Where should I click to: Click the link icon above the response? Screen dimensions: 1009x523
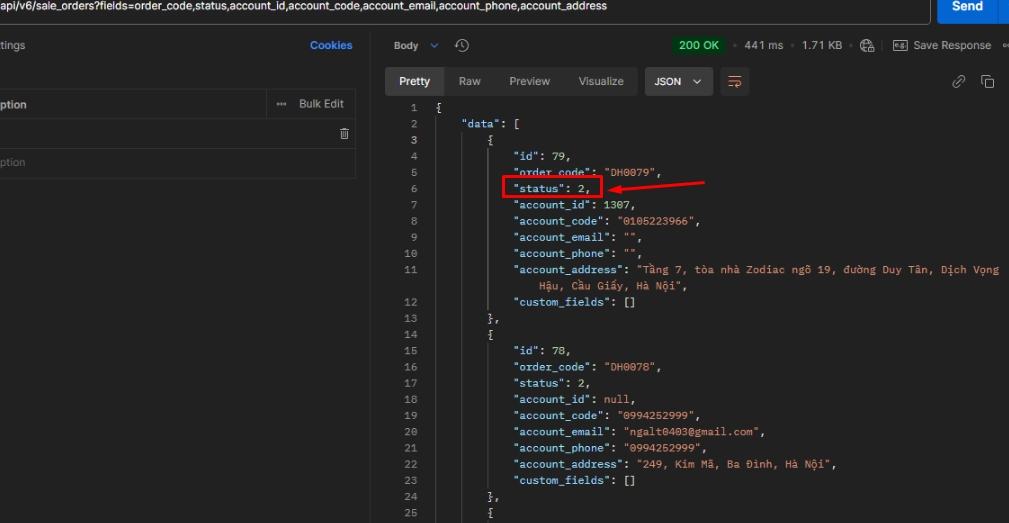coord(958,82)
